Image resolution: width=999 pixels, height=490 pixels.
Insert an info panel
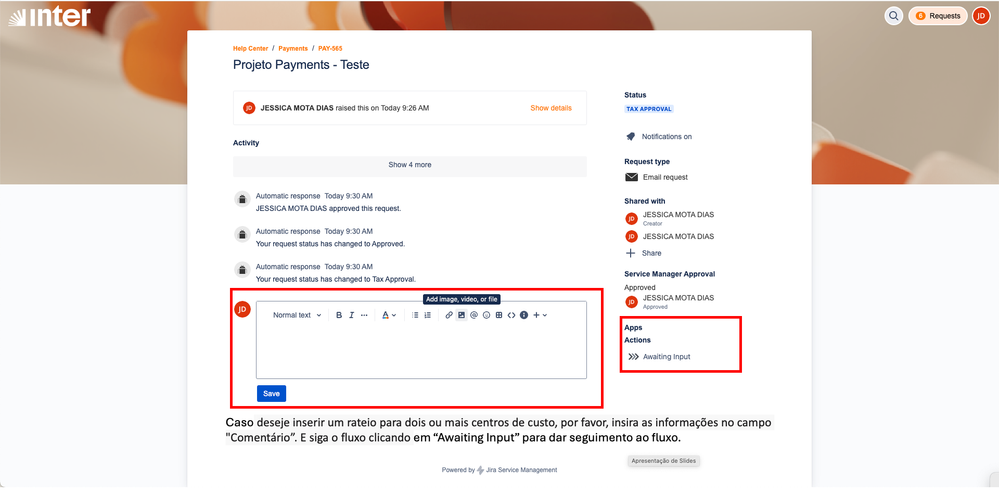click(x=524, y=315)
